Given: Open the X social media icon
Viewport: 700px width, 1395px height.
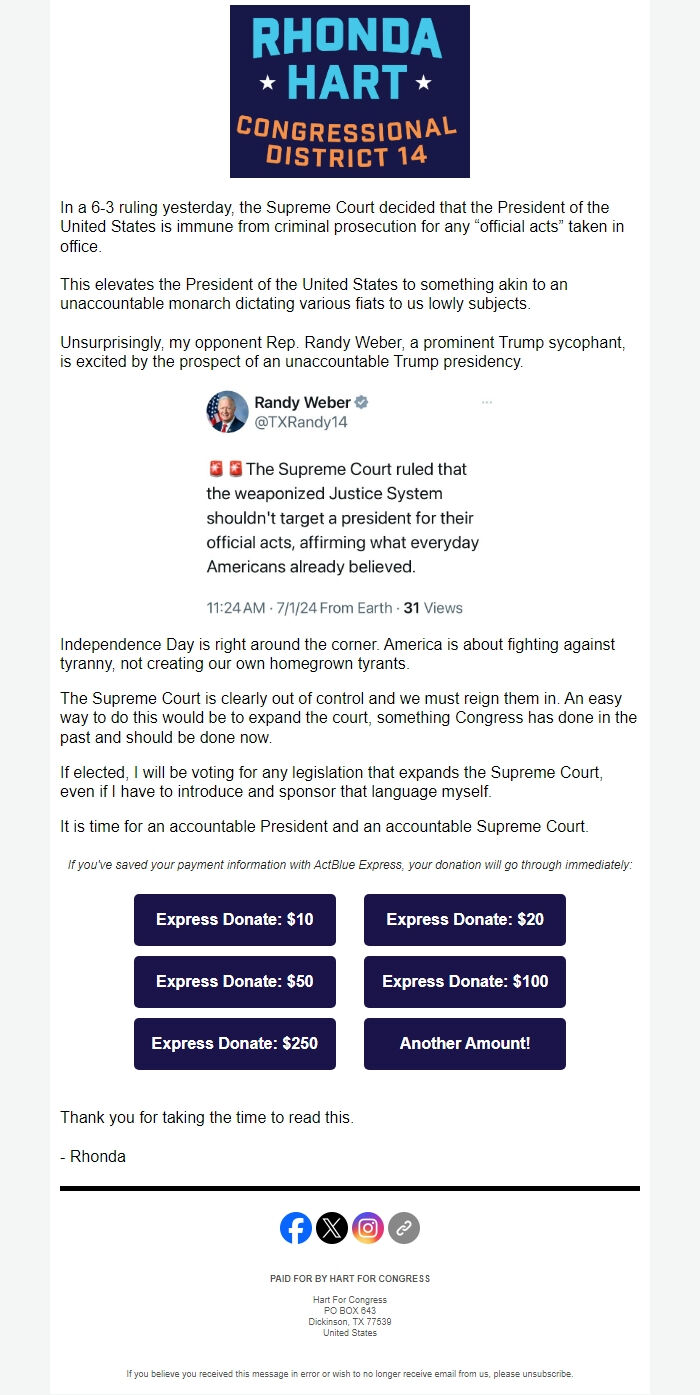Looking at the screenshot, I should point(332,1228).
